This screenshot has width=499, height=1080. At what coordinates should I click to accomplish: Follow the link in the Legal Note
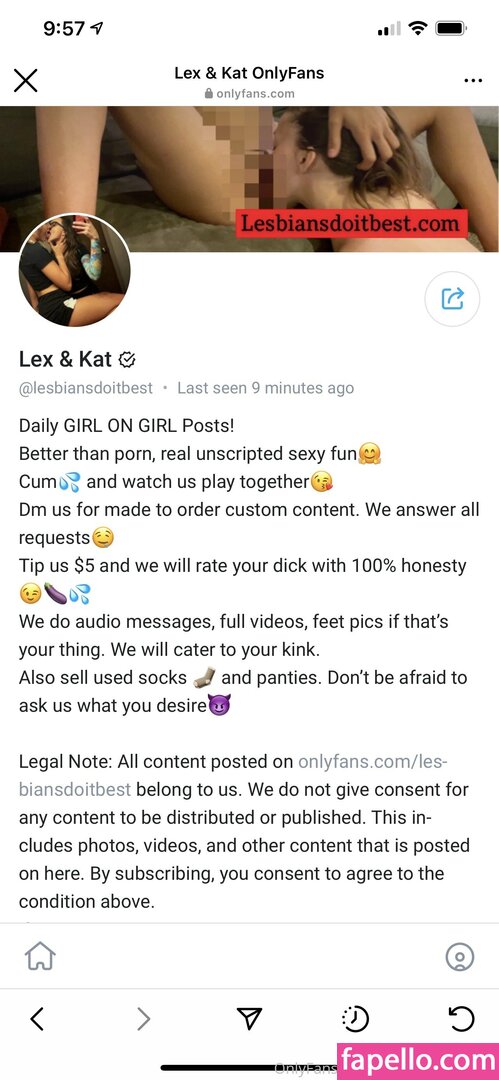coord(234,775)
